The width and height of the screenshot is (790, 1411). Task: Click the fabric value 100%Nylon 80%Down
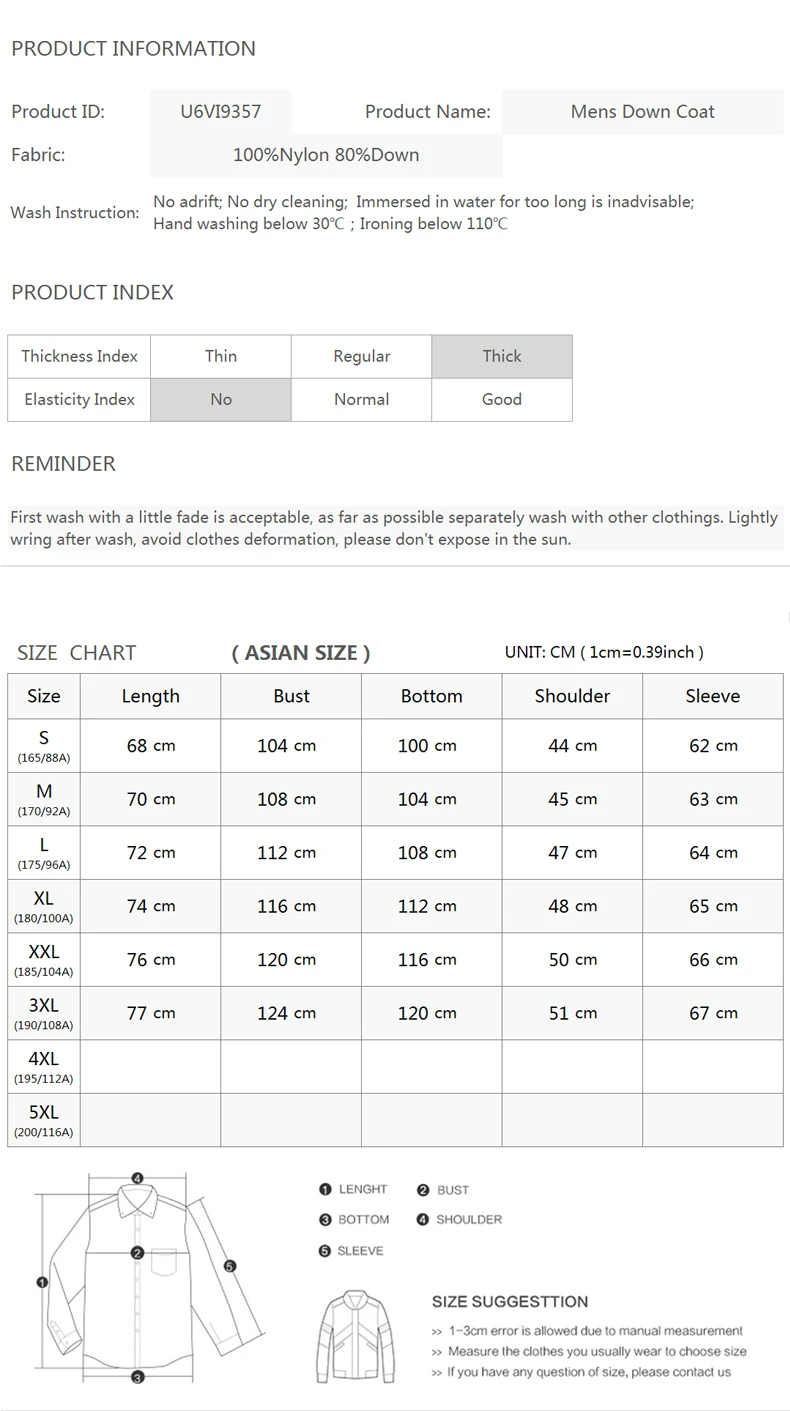[x=326, y=155]
